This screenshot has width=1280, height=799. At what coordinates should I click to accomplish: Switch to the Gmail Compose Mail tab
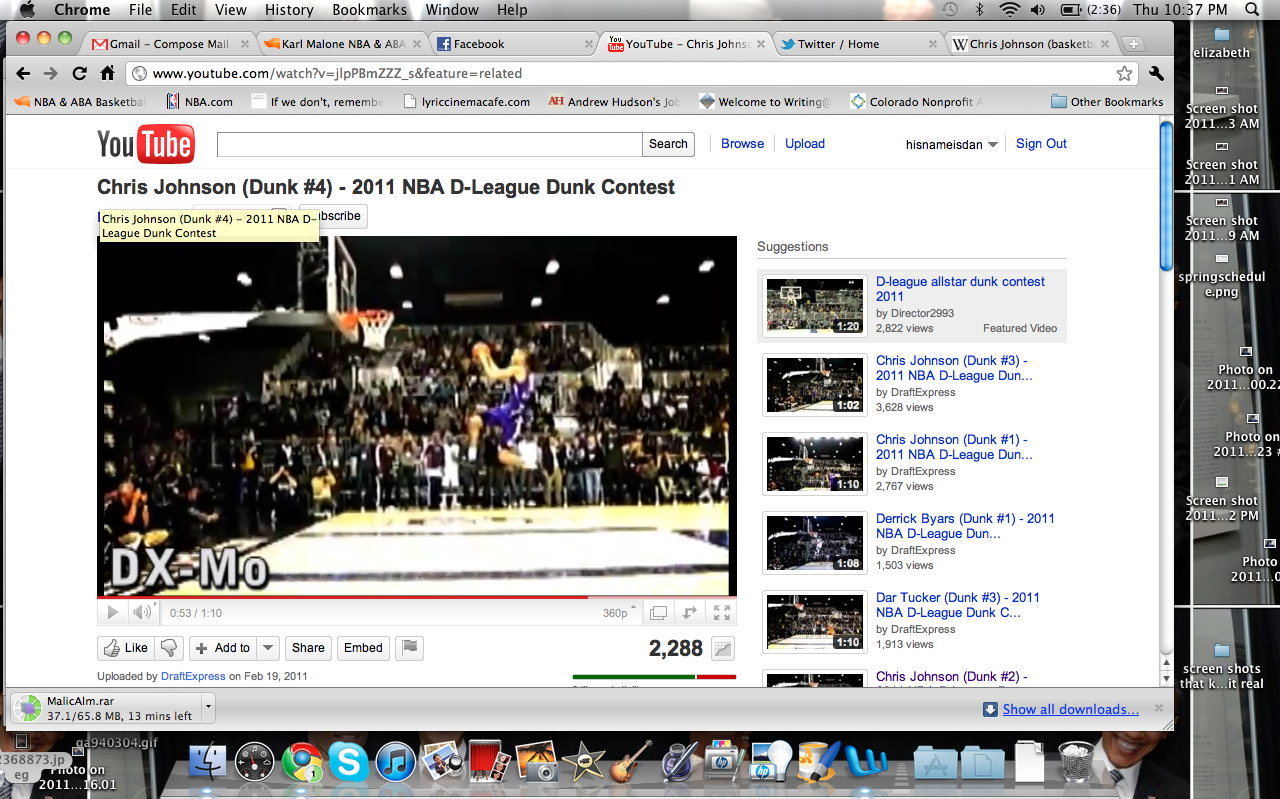click(167, 44)
